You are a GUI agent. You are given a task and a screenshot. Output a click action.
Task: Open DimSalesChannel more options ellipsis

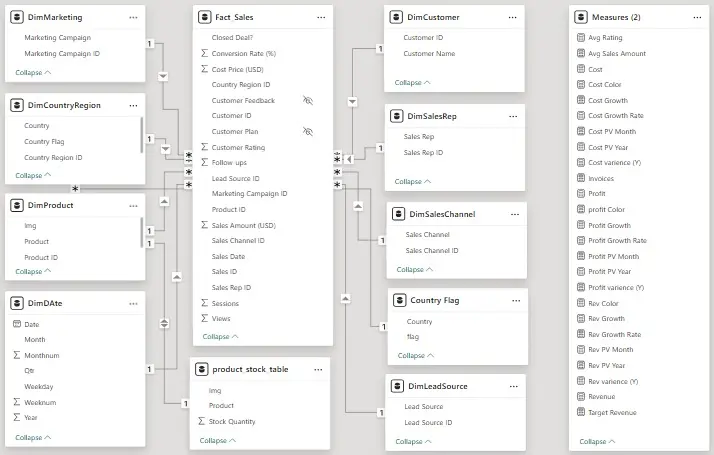coord(515,214)
